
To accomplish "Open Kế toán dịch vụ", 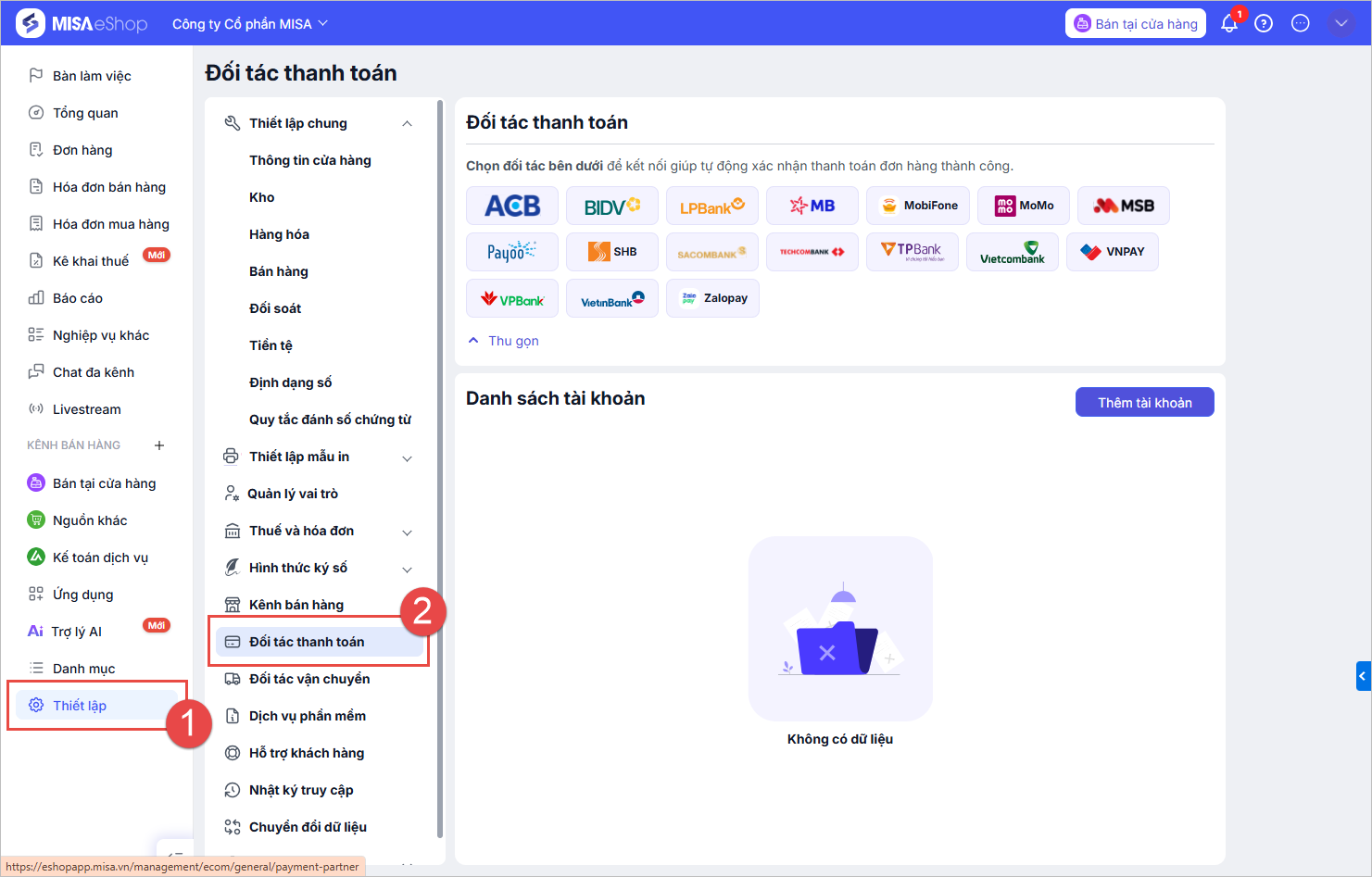I will pos(100,558).
